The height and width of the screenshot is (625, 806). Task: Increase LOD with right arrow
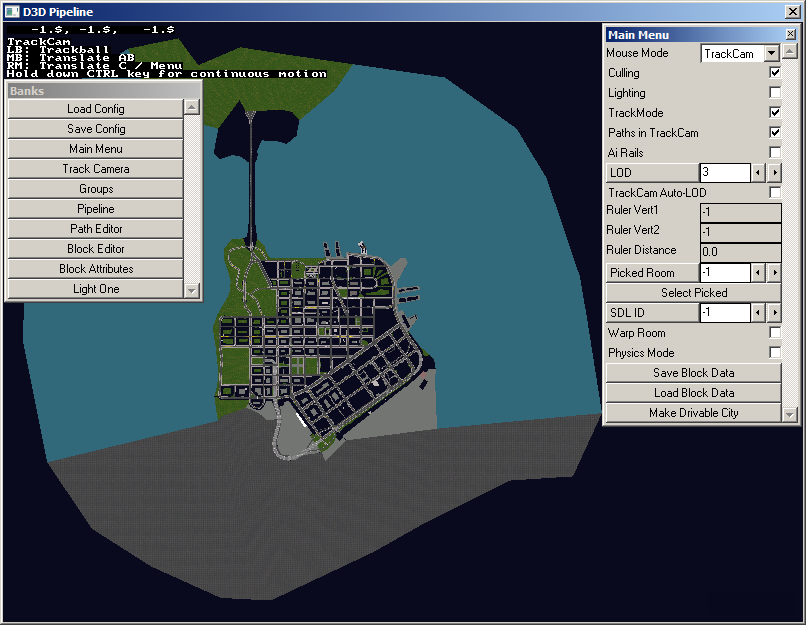pos(775,173)
